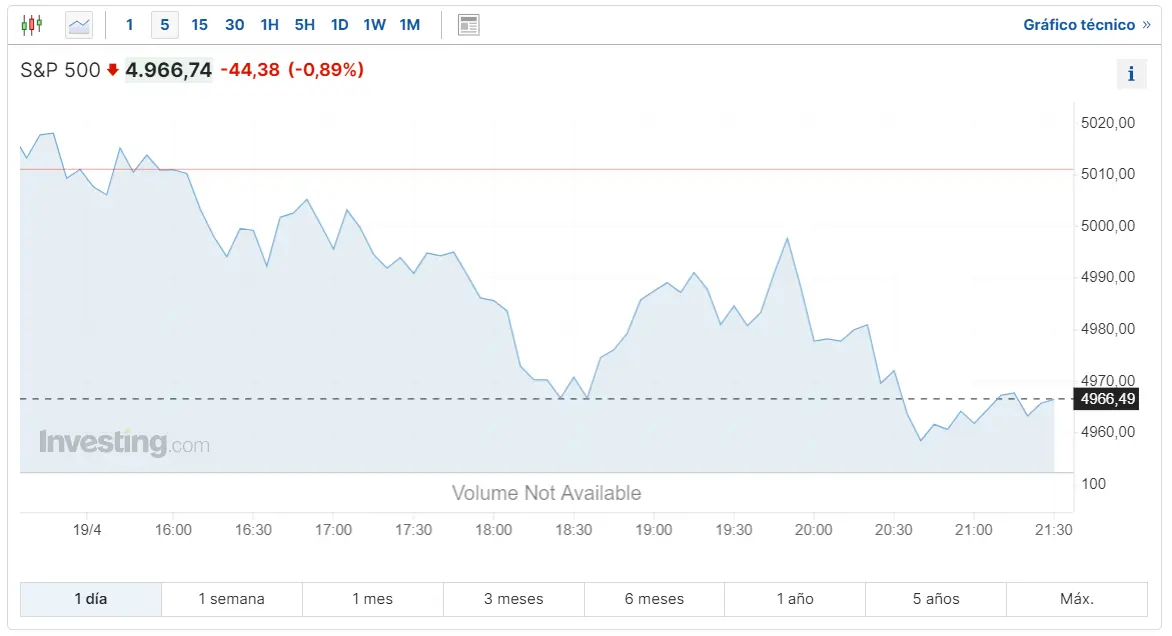Set chart interval to 15 minutes

click(199, 24)
